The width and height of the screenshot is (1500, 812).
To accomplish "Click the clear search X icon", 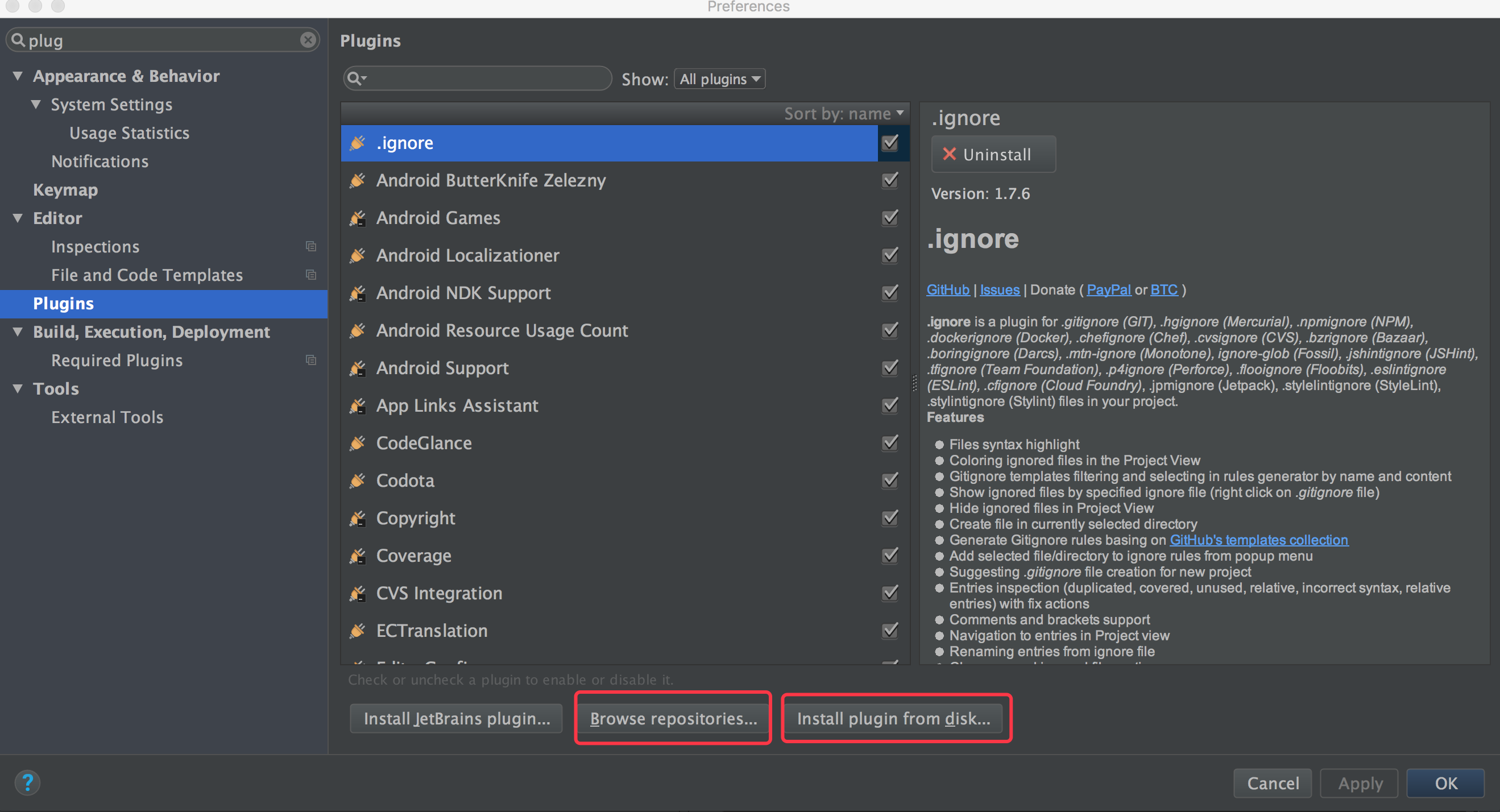I will click(x=308, y=40).
